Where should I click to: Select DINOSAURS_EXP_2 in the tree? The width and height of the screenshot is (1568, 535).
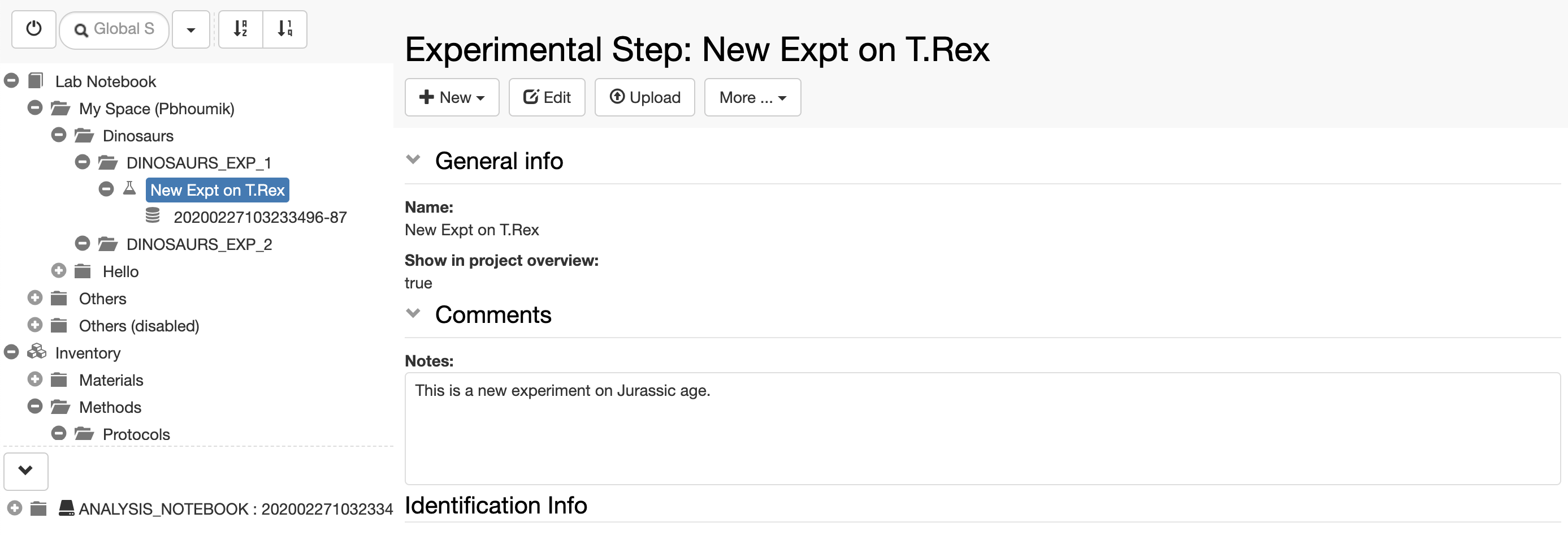(x=199, y=244)
